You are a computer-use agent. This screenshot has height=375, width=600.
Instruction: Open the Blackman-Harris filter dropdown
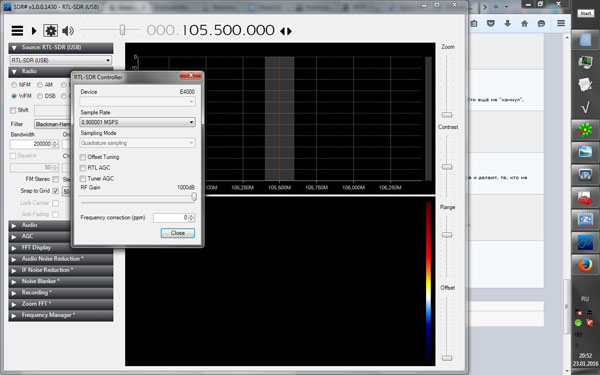click(x=52, y=124)
